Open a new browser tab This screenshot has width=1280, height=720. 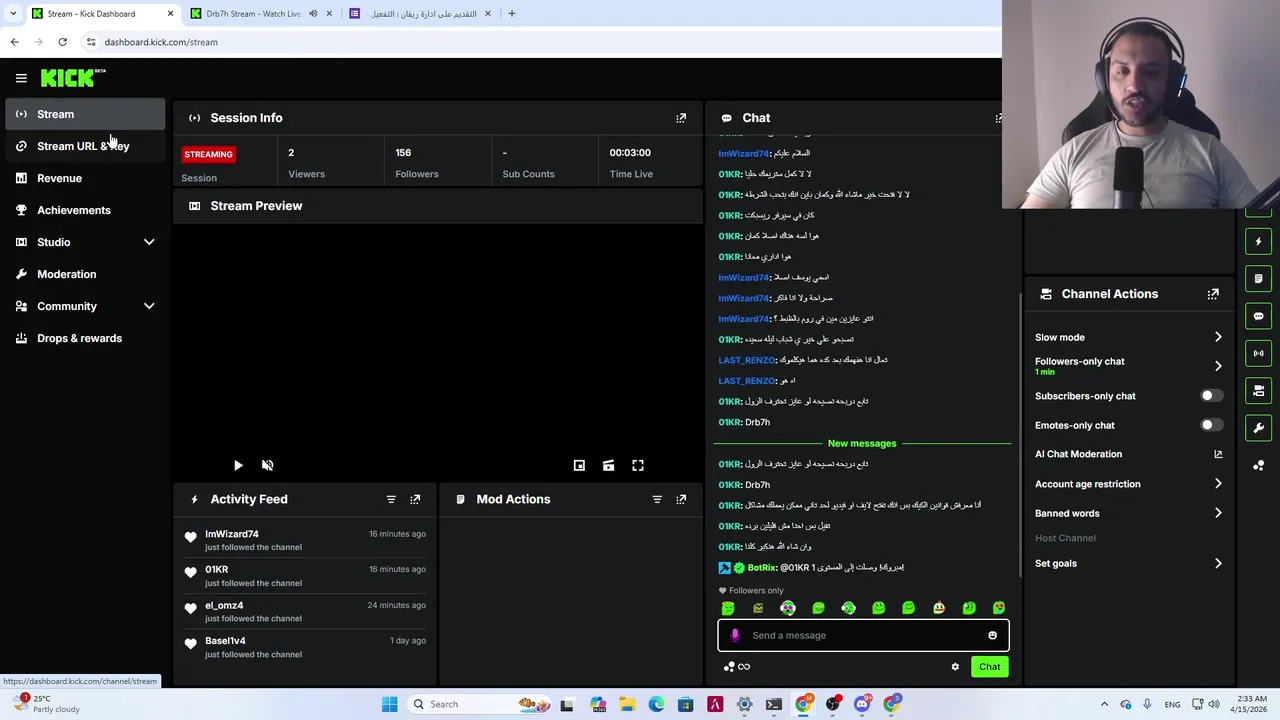pos(512,14)
